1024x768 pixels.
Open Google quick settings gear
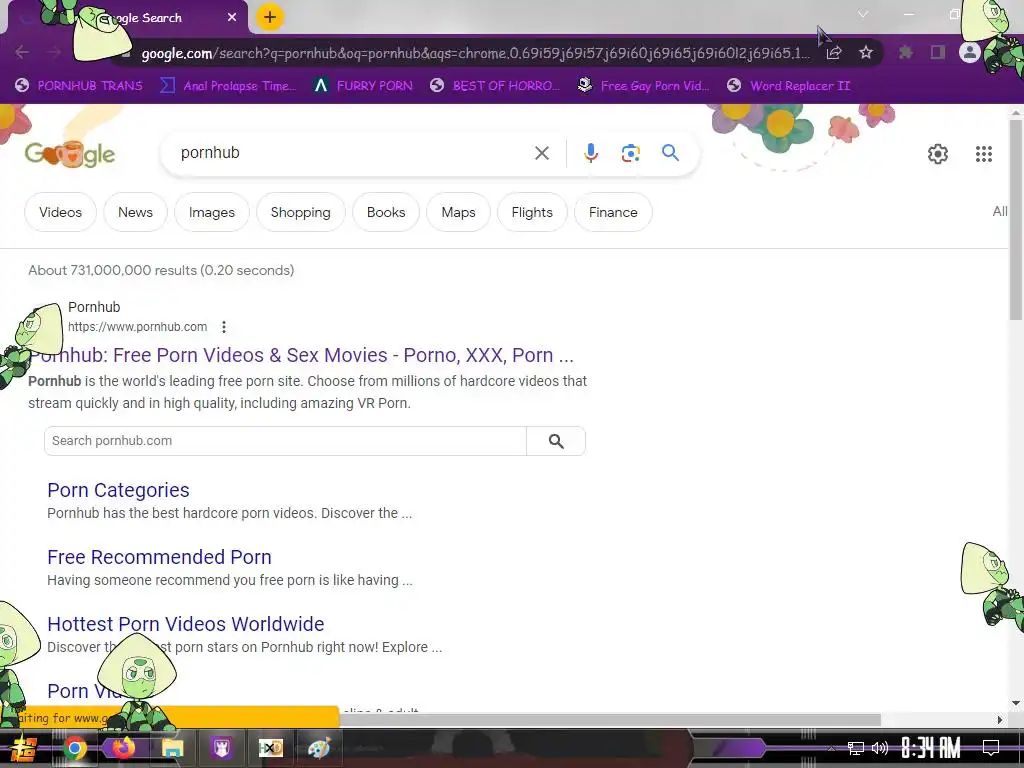[x=938, y=154]
